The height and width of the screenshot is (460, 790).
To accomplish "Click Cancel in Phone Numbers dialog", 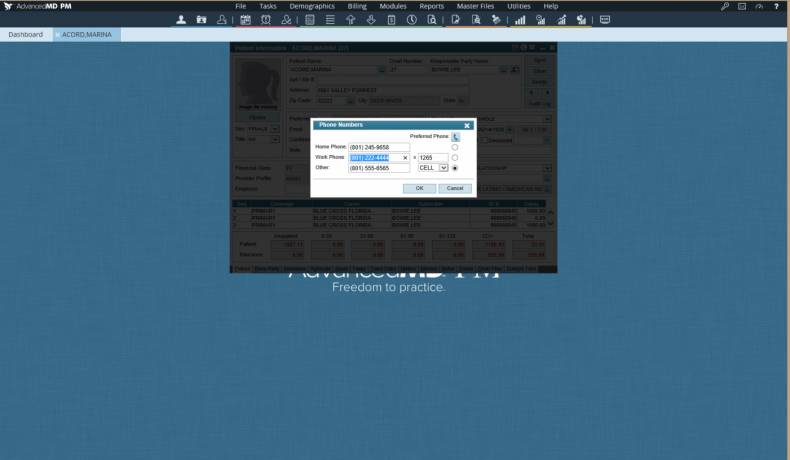I will pyautogui.click(x=455, y=188).
